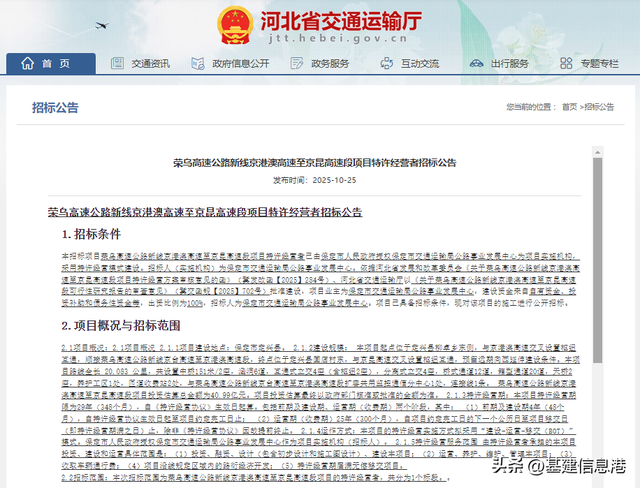The image size is (640, 488).
Task: Click the centered announcement title text
Action: (x=315, y=163)
